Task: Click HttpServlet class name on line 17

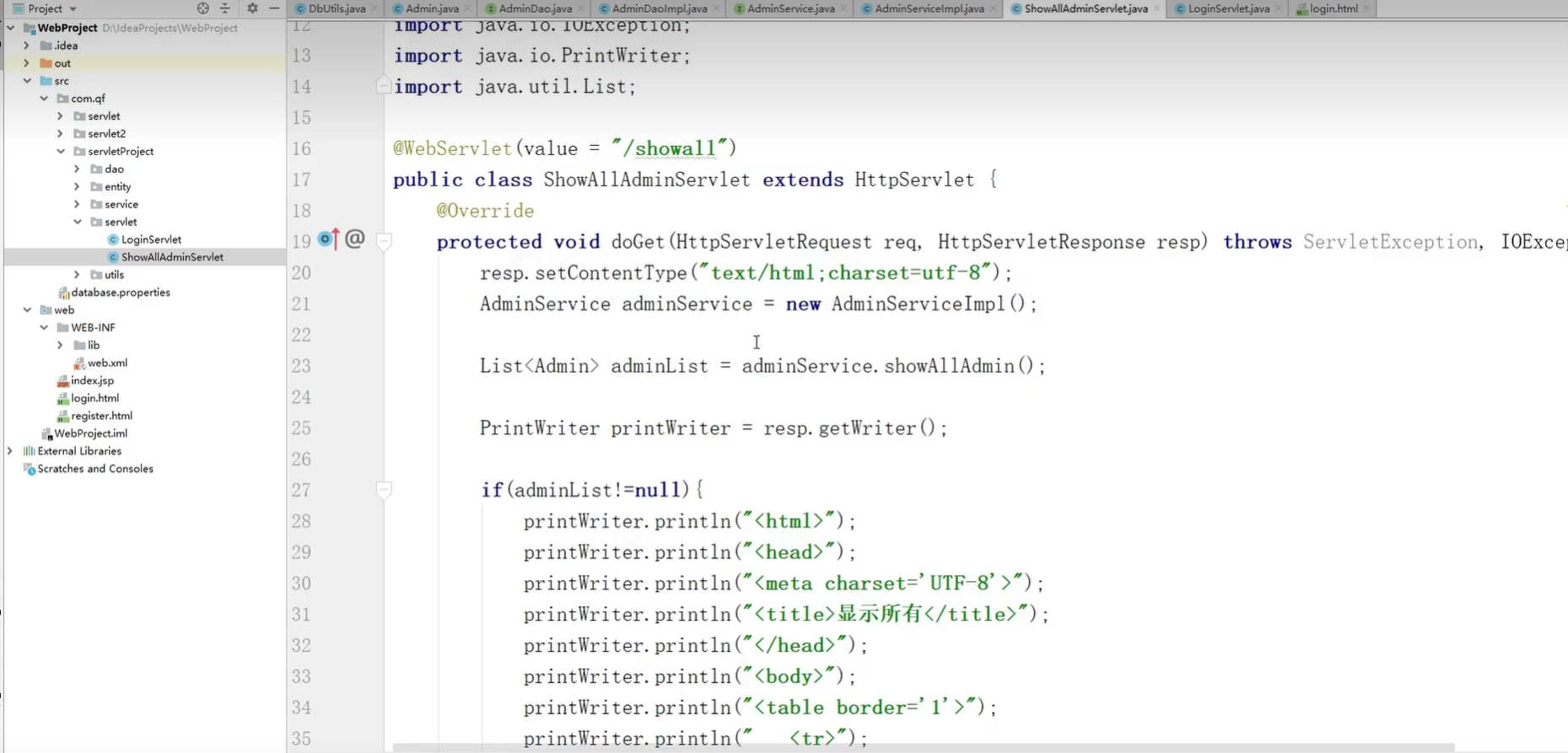Action: (914, 180)
